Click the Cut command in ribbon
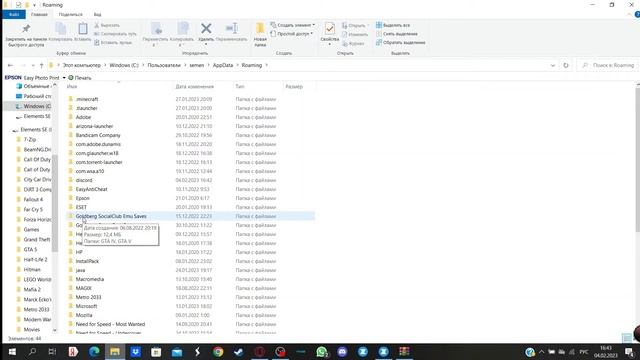640x360 pixels. (107, 25)
